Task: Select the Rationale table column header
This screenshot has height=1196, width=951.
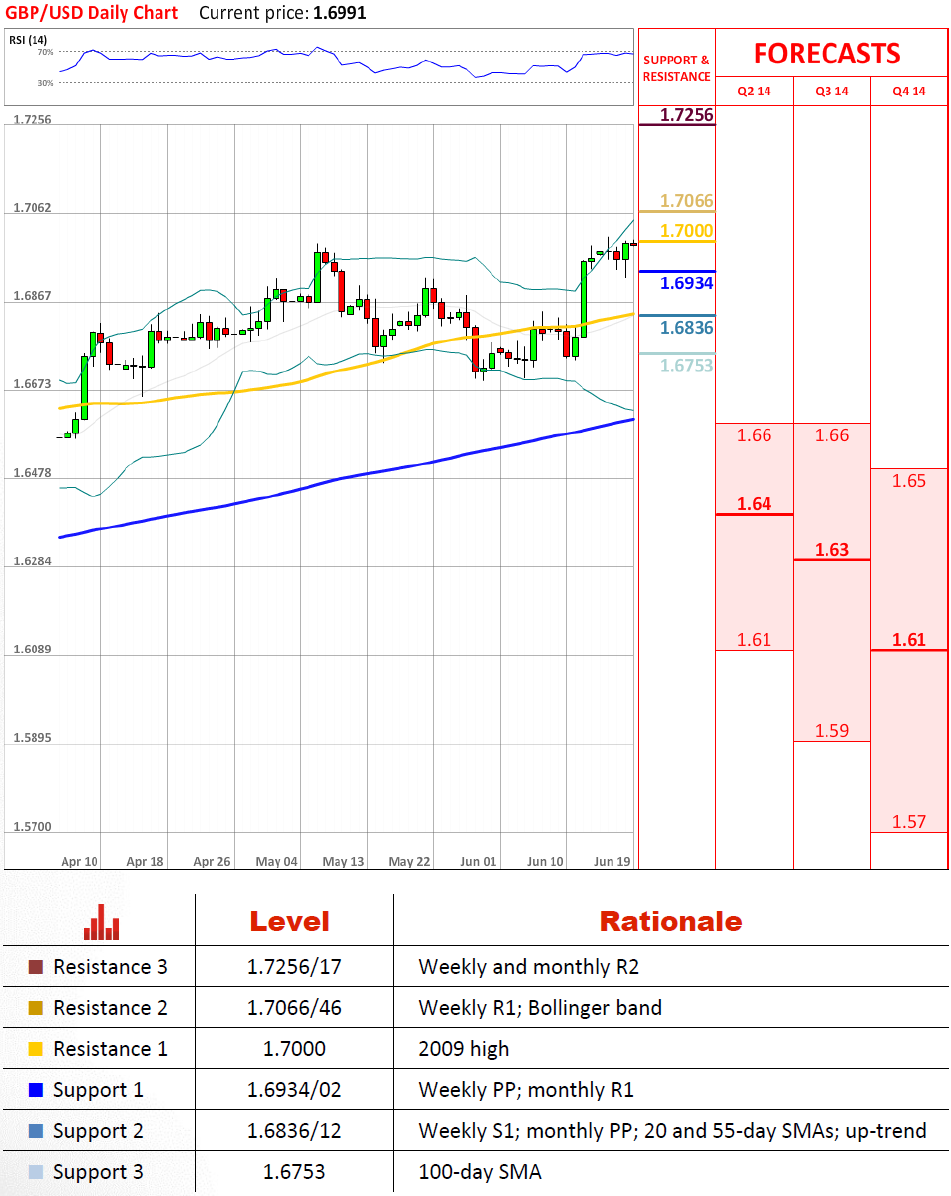Action: pyautogui.click(x=671, y=921)
